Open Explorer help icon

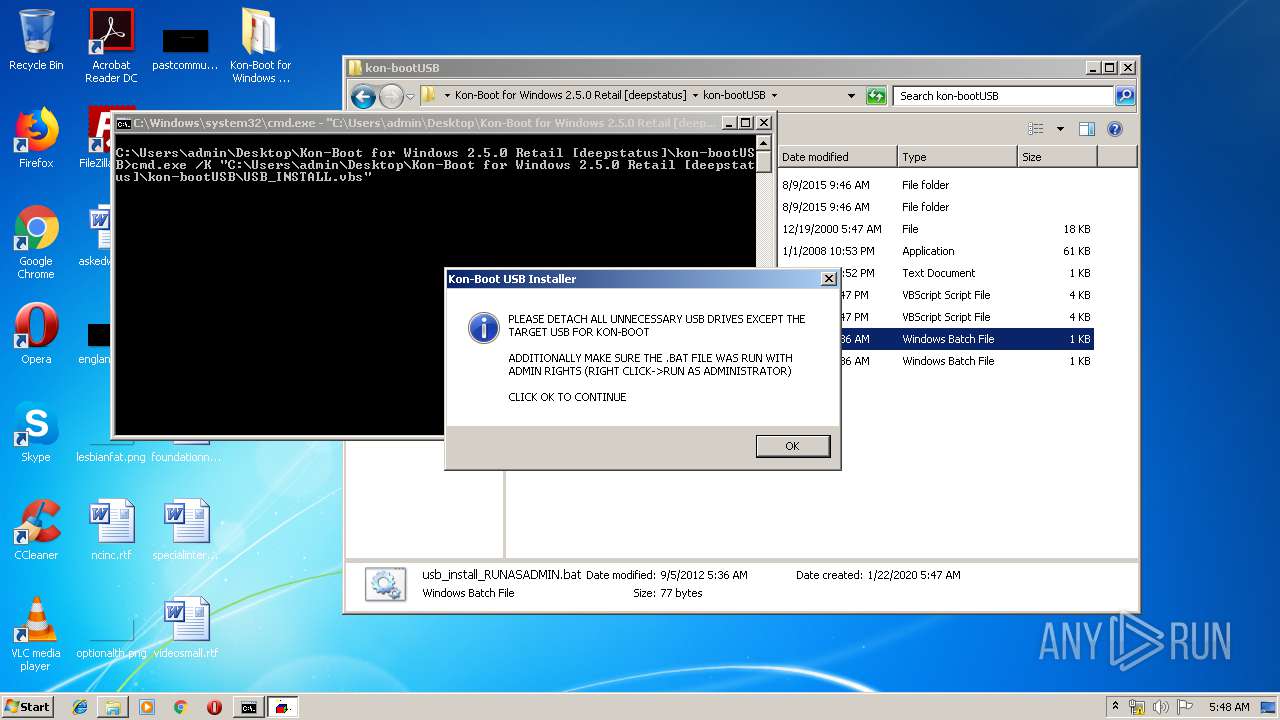(1115, 129)
